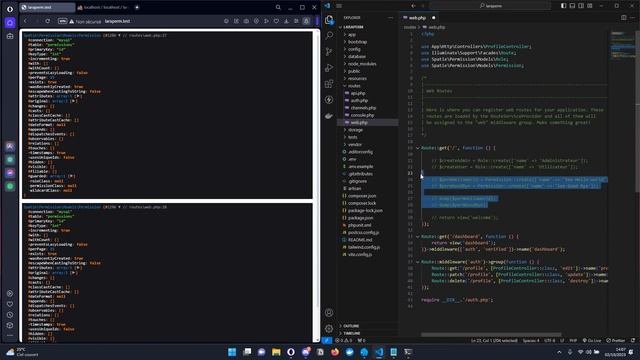Expand the #attributes array in first dump
This screenshot has width=640, height=360.
(78, 96)
